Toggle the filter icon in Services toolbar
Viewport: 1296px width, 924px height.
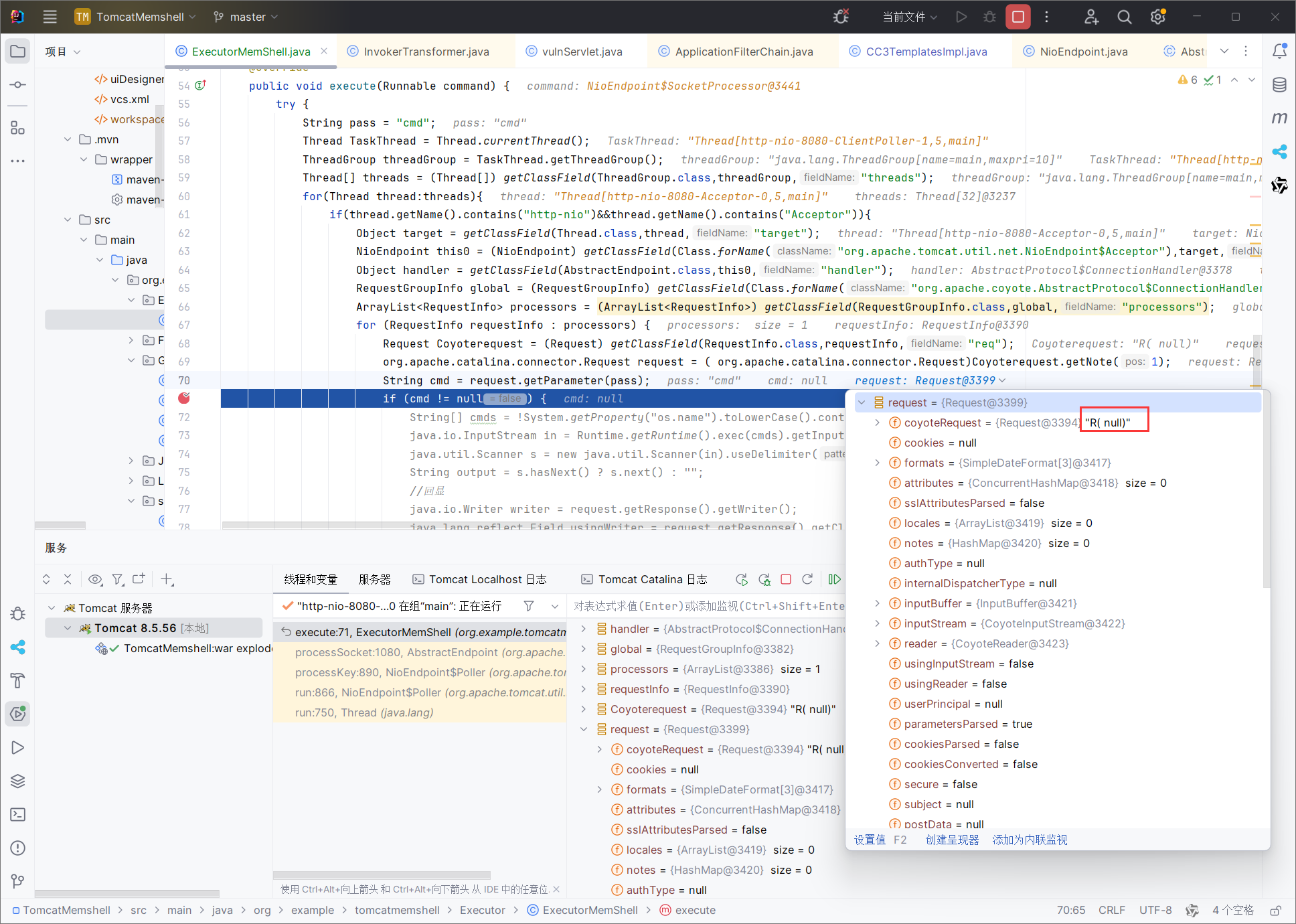pos(117,579)
